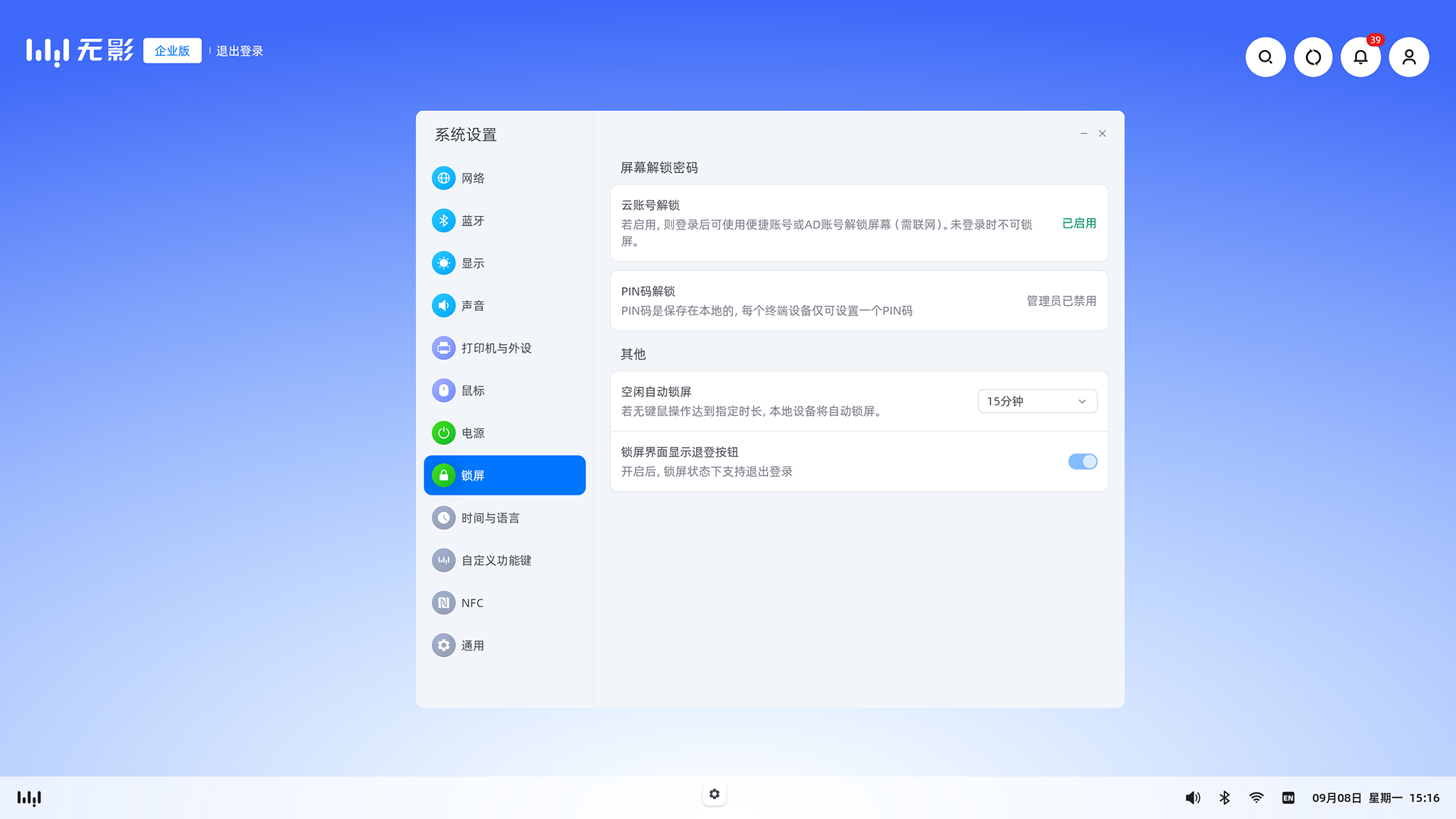Click the 电源 power icon in the sidebar
Image resolution: width=1456 pixels, height=819 pixels.
(x=444, y=433)
